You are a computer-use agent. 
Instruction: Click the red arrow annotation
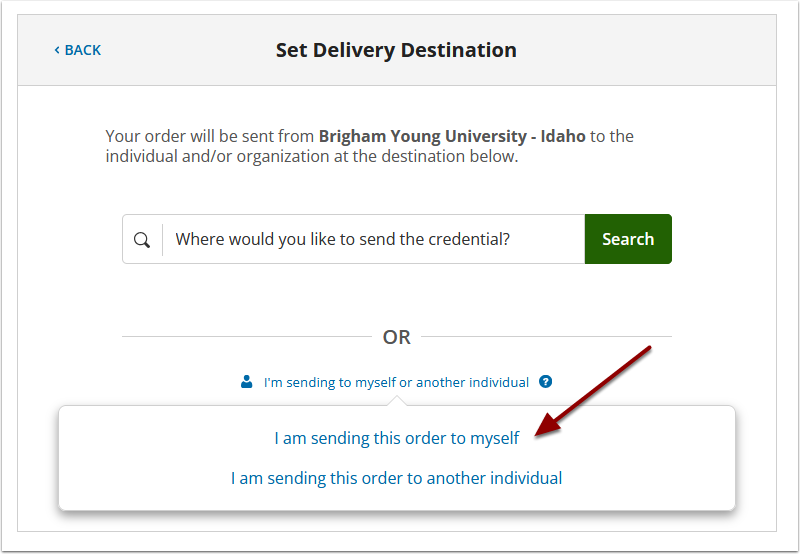coord(593,391)
